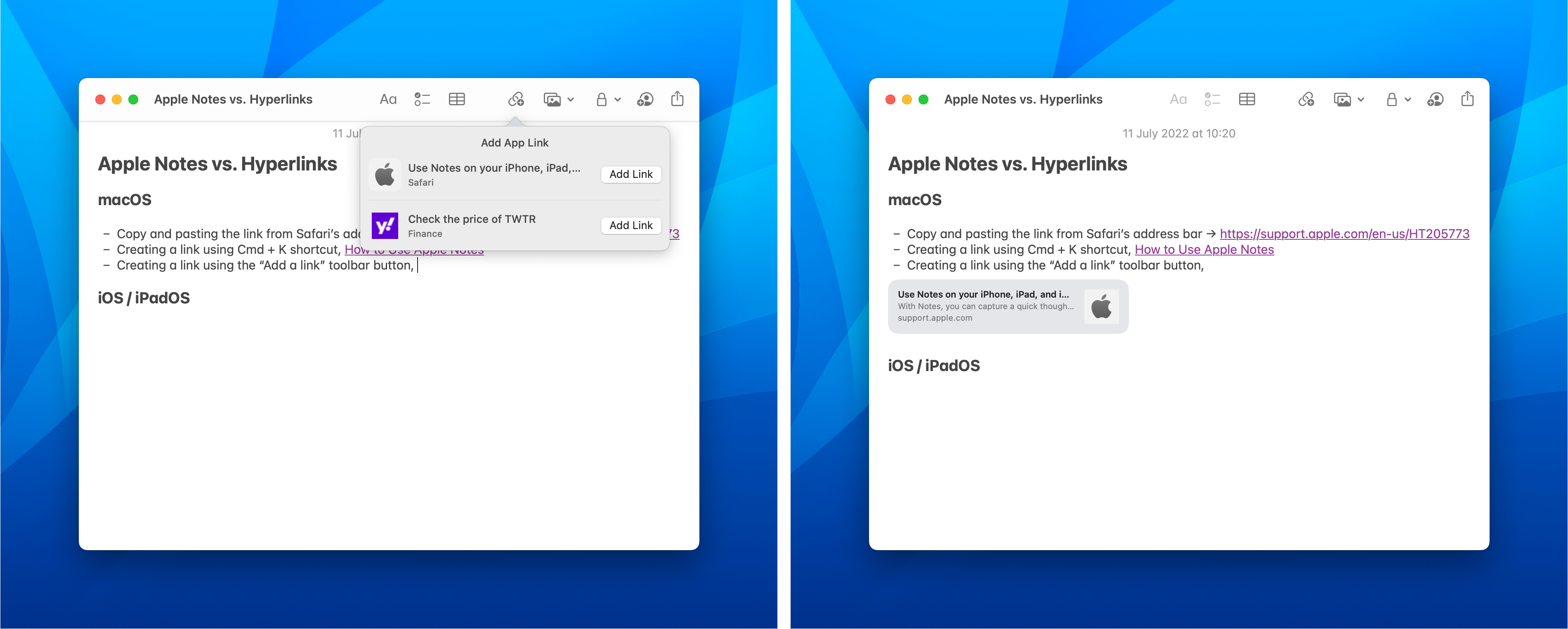Click checklist icon in right window toolbar
The height and width of the screenshot is (629, 1568).
pyautogui.click(x=1212, y=99)
